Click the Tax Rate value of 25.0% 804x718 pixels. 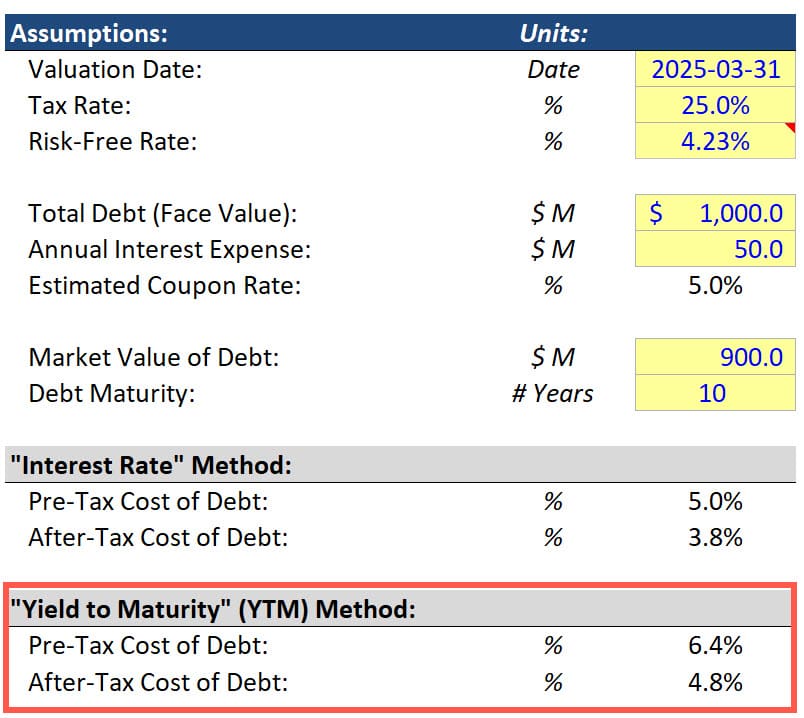(714, 105)
